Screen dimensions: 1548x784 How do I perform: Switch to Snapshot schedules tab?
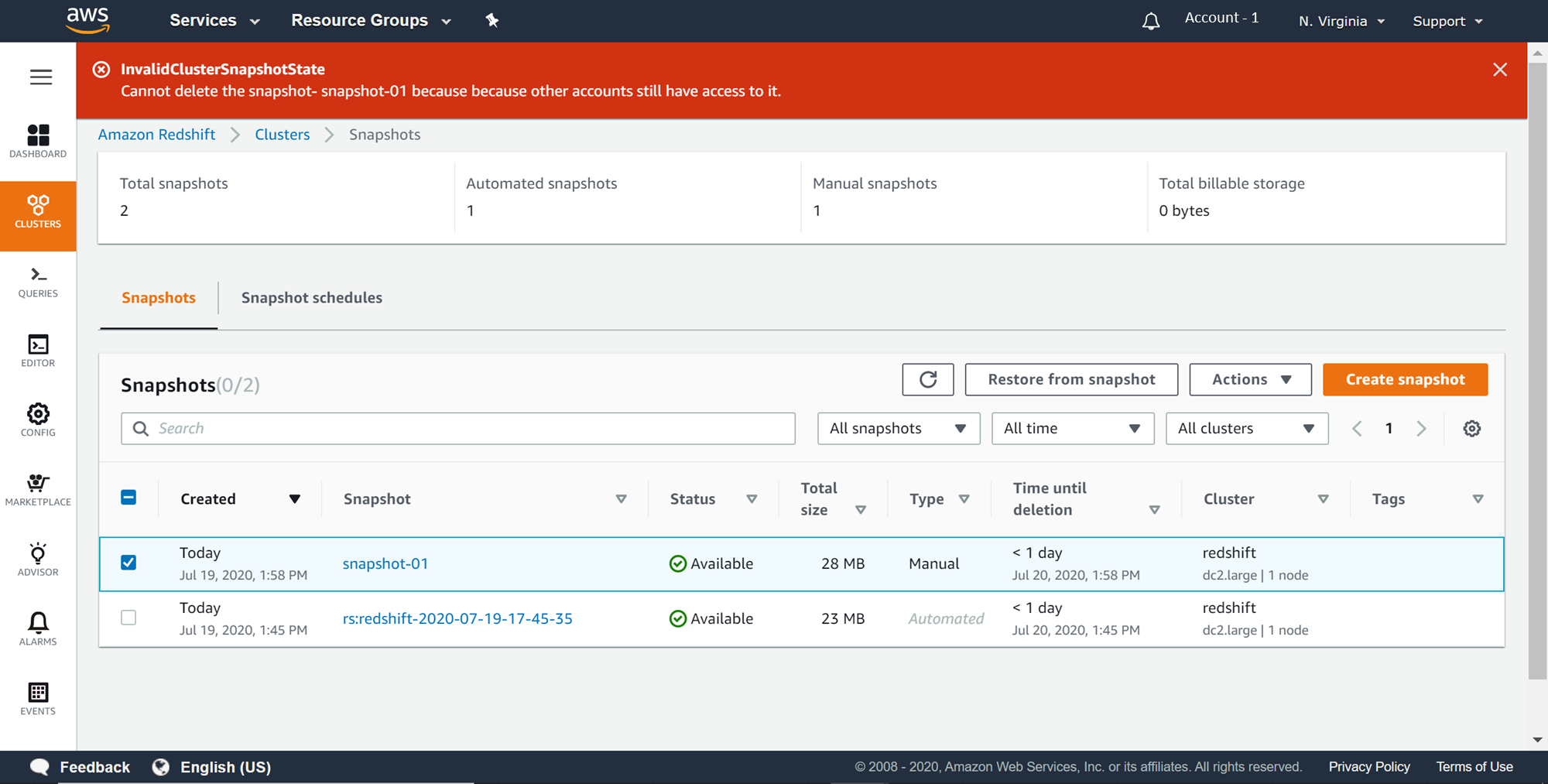311,298
